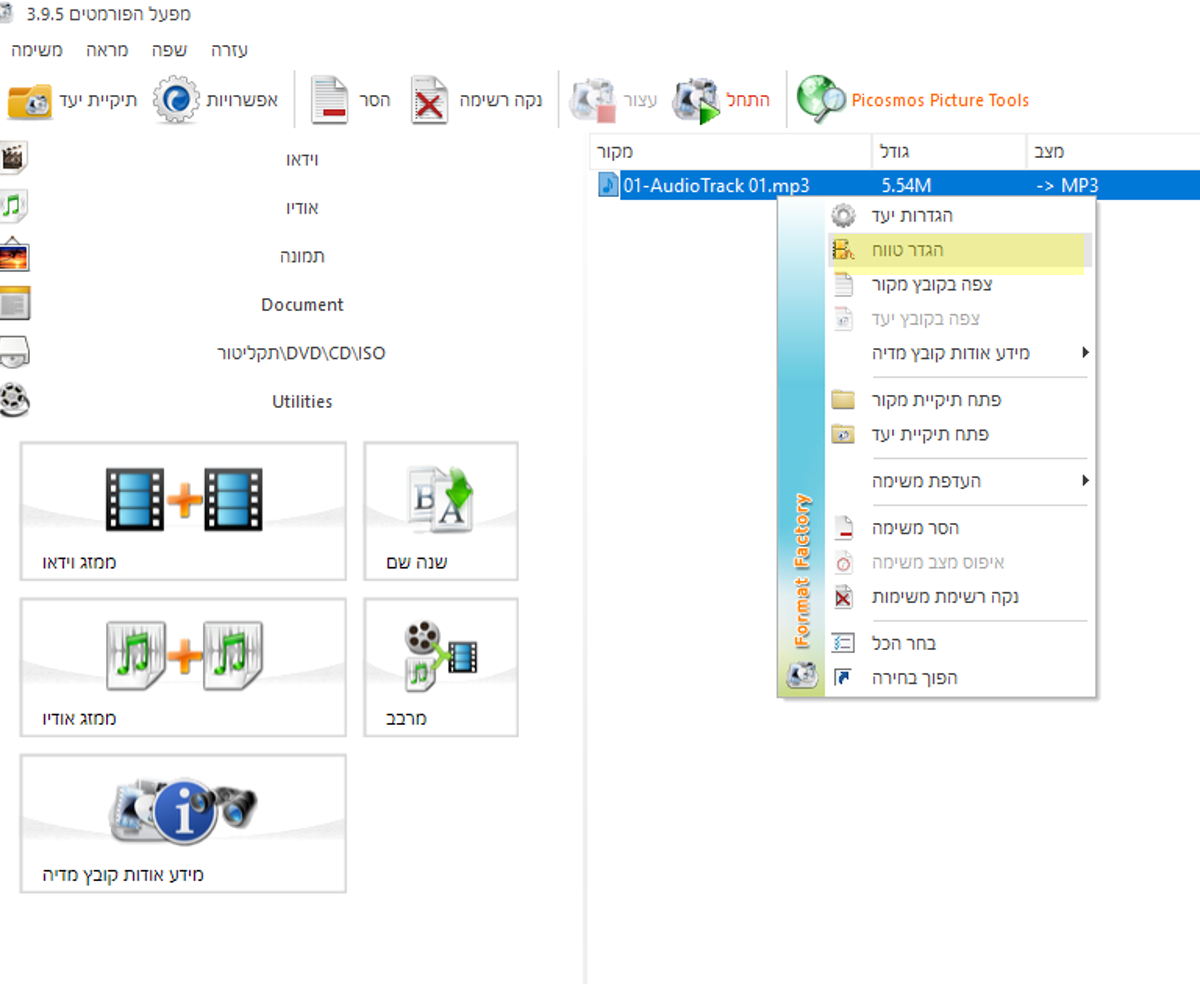Viewport: 1200px width, 984px height.
Task: Expand the וידאו category clapperboard icon
Action: pyautogui.click(x=14, y=158)
